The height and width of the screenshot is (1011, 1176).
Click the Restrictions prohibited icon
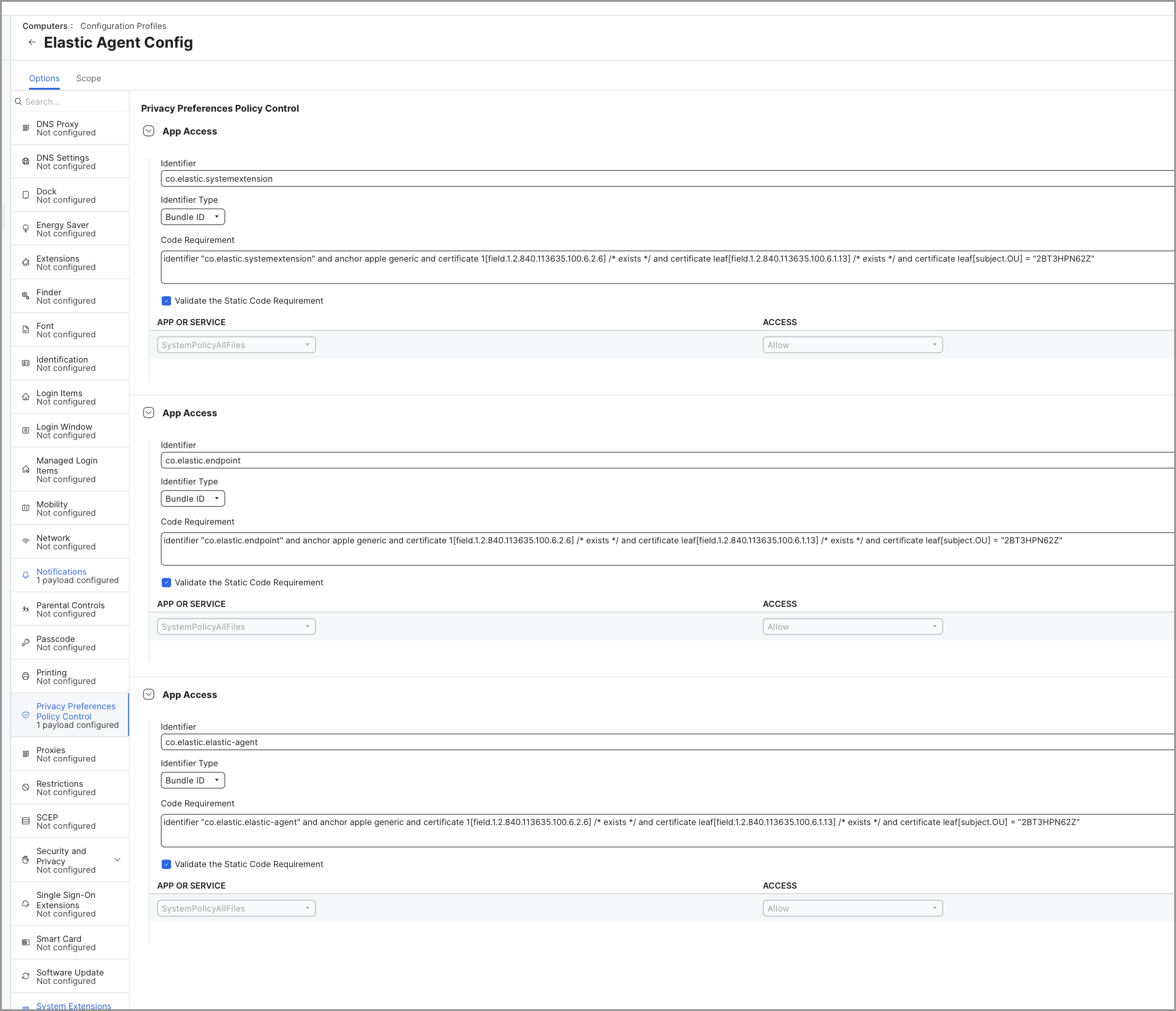[x=26, y=788]
